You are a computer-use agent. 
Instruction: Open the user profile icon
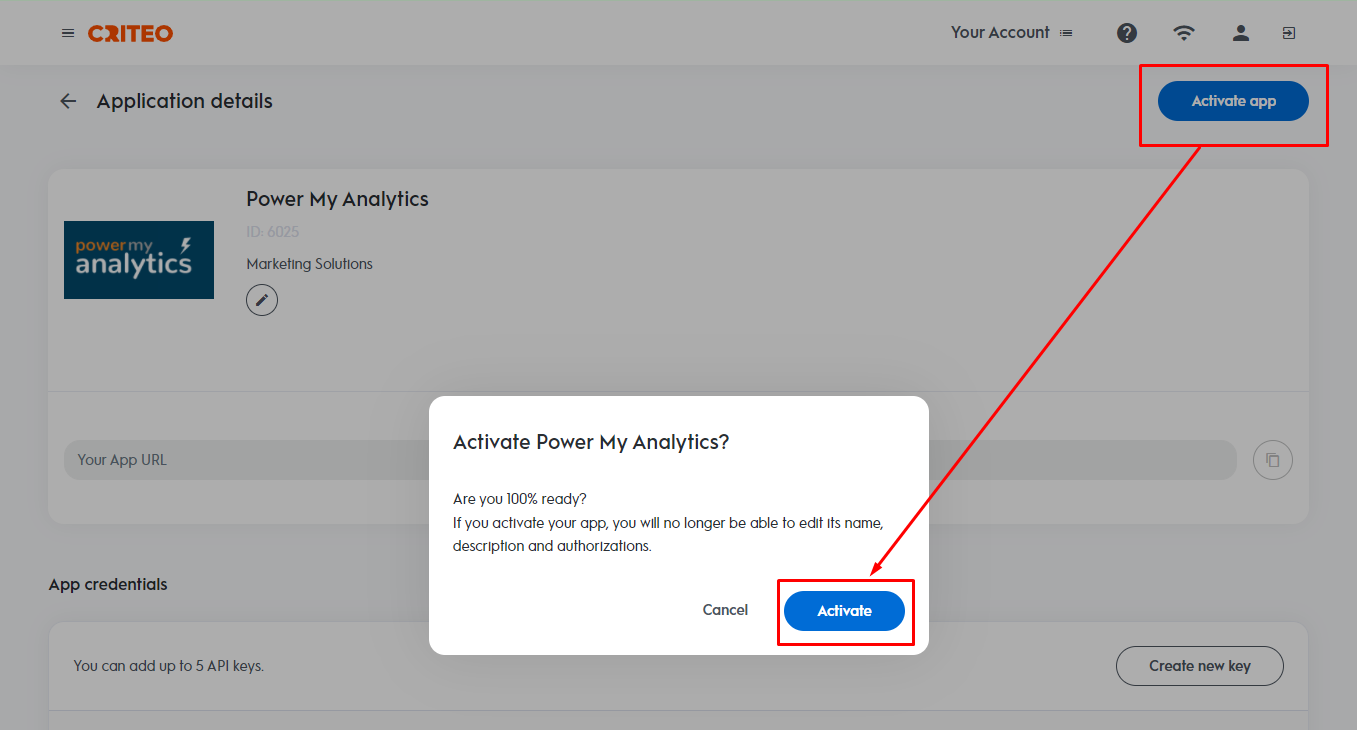coord(1241,33)
